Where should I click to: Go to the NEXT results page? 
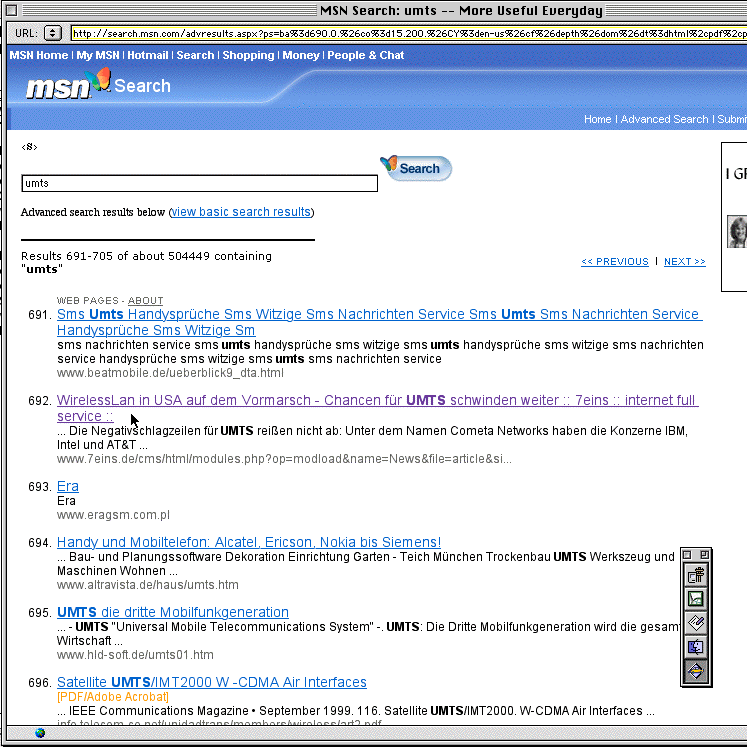point(684,262)
